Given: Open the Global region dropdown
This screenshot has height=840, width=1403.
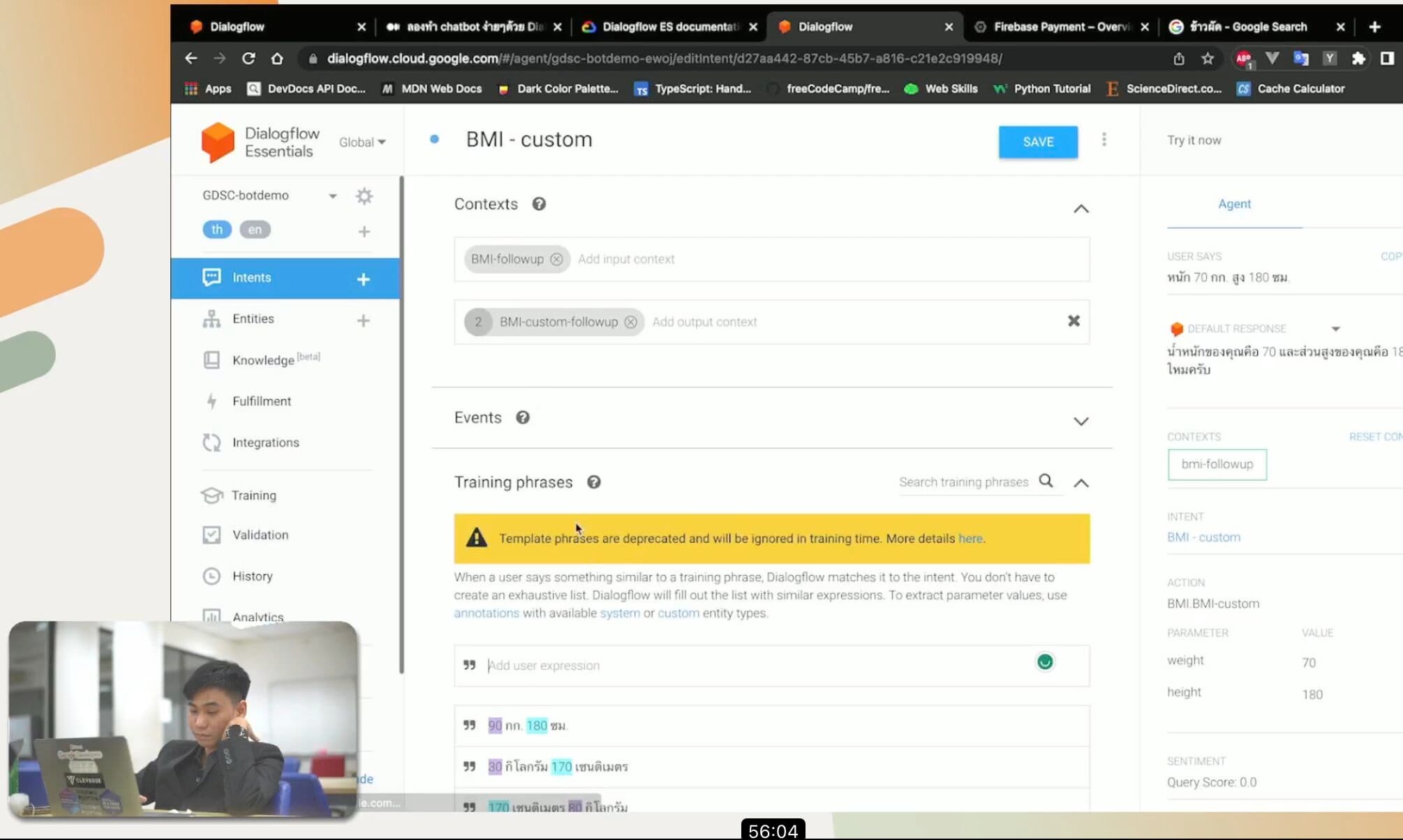Looking at the screenshot, I should coord(362,142).
